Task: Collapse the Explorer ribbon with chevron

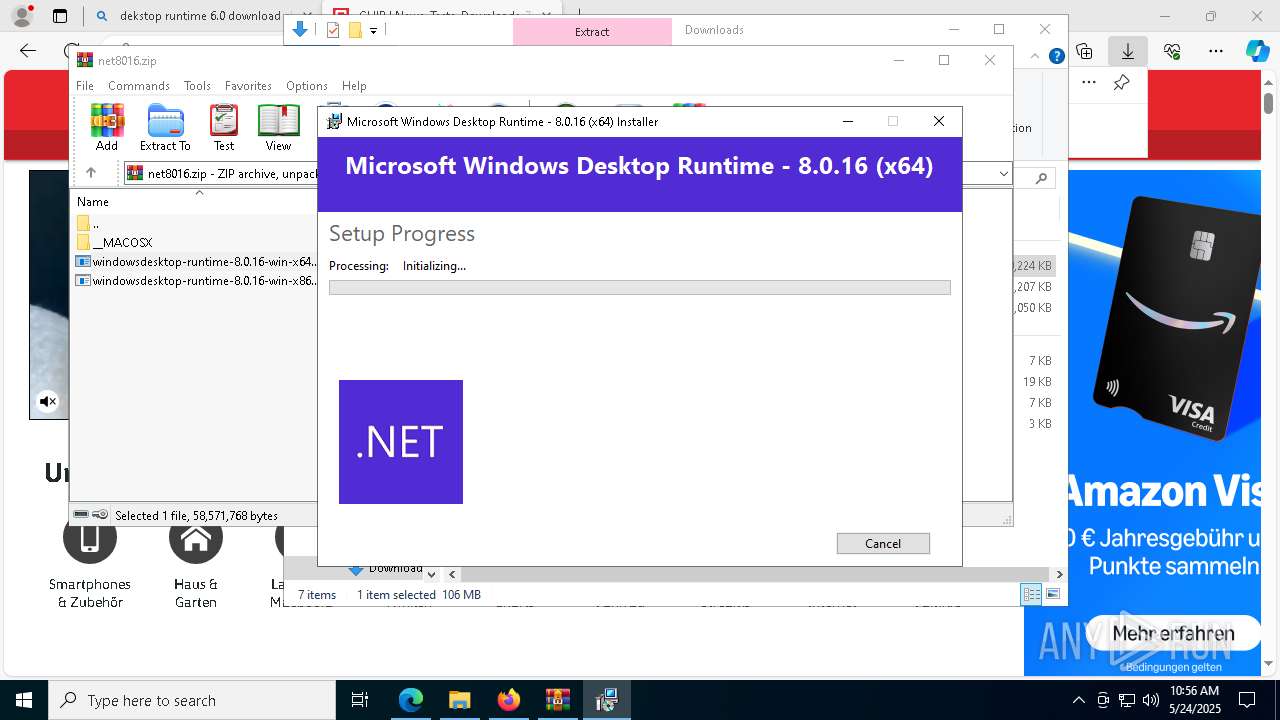Action: pyautogui.click(x=1037, y=56)
